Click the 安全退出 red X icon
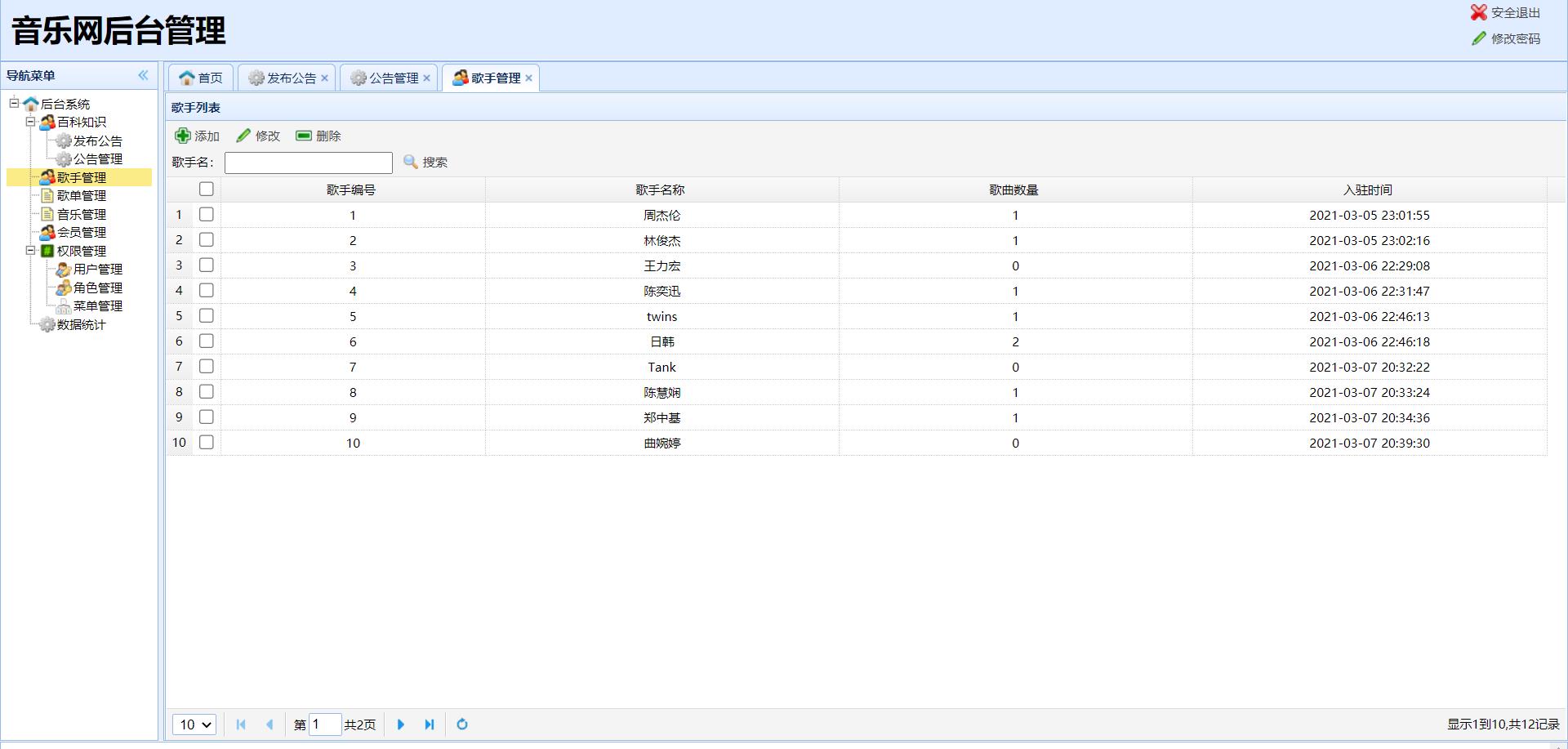 (1478, 12)
